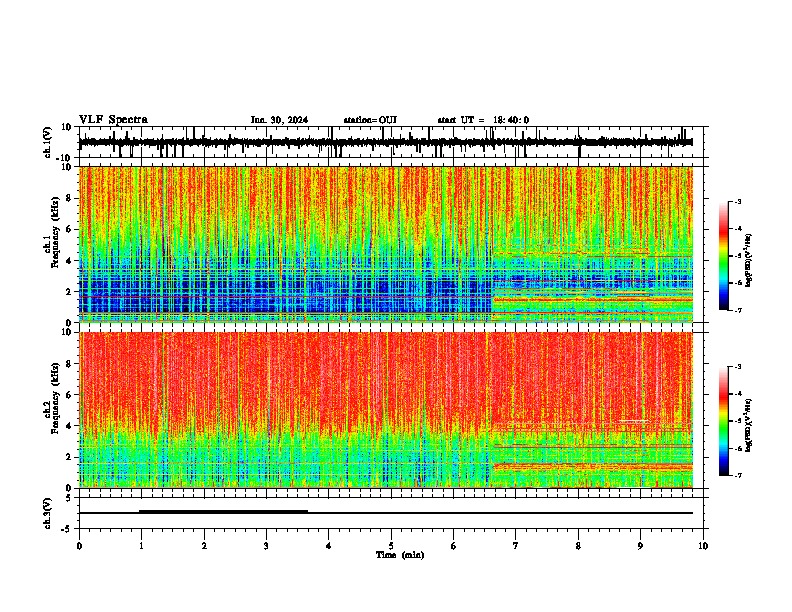Click the 'ch.3(V)' axis label
Image resolution: width=792 pixels, height=612 pixels.
click(x=48, y=513)
